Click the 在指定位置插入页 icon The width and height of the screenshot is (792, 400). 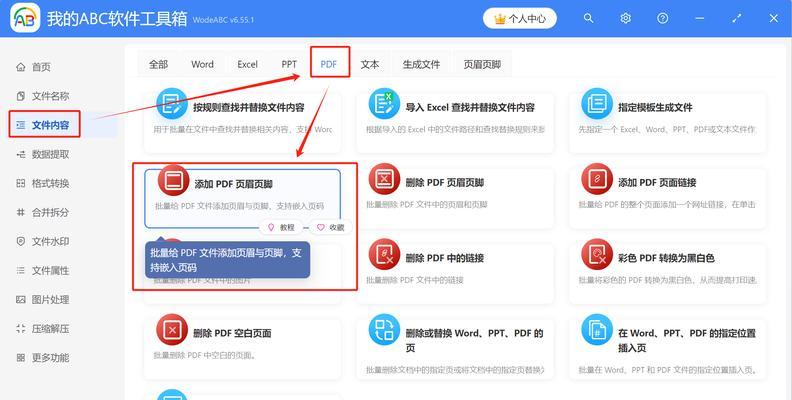click(597, 330)
